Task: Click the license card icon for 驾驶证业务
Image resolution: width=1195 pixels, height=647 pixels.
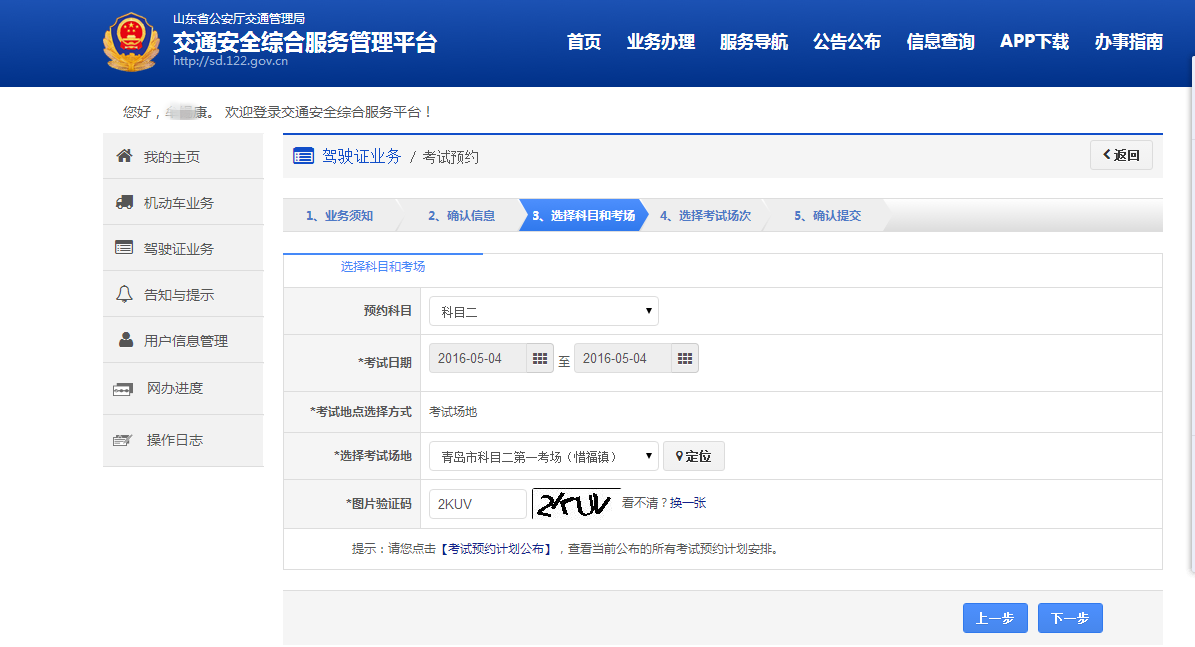Action: 124,248
